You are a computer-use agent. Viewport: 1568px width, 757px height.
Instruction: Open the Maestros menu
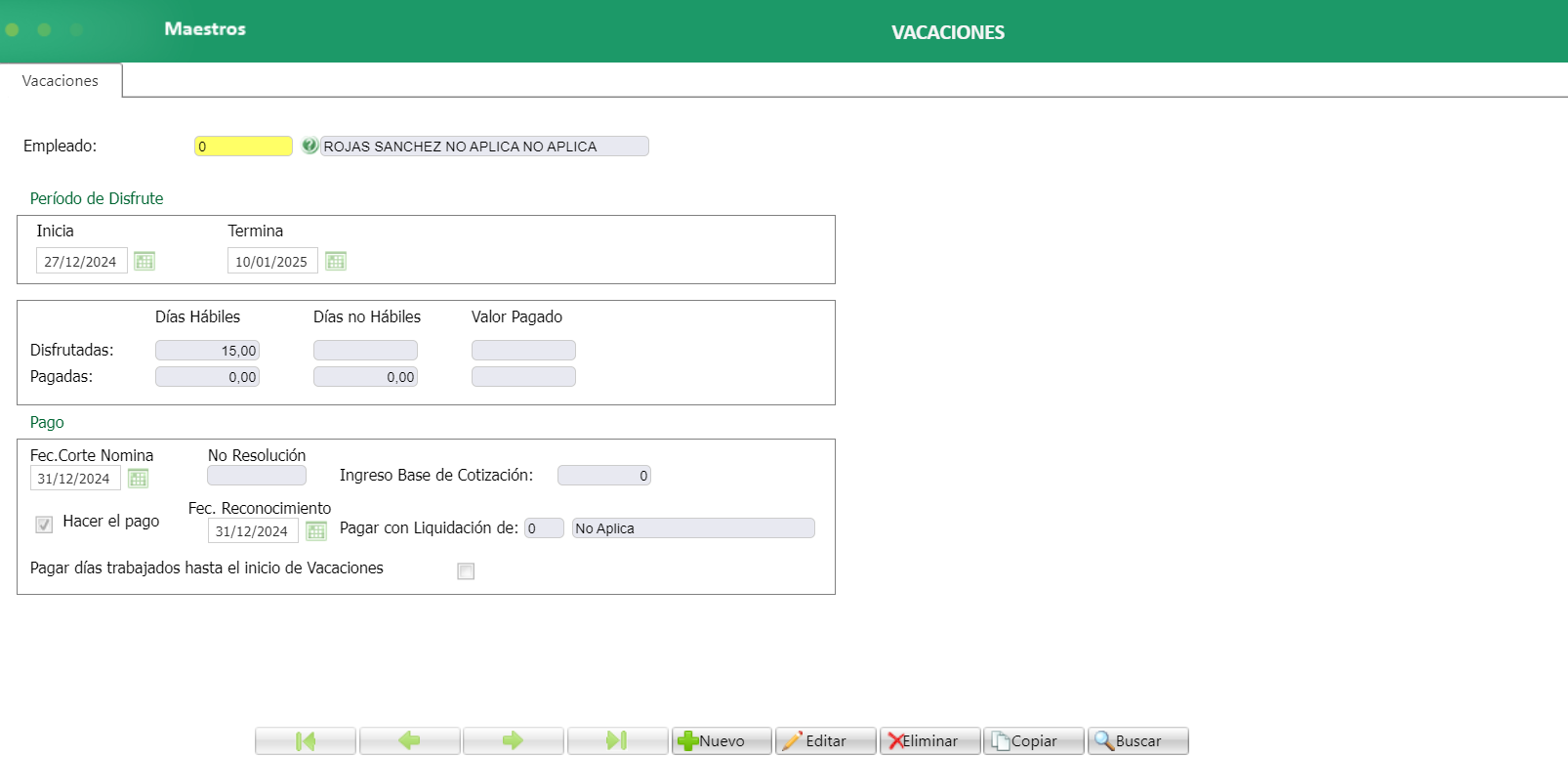click(x=205, y=28)
